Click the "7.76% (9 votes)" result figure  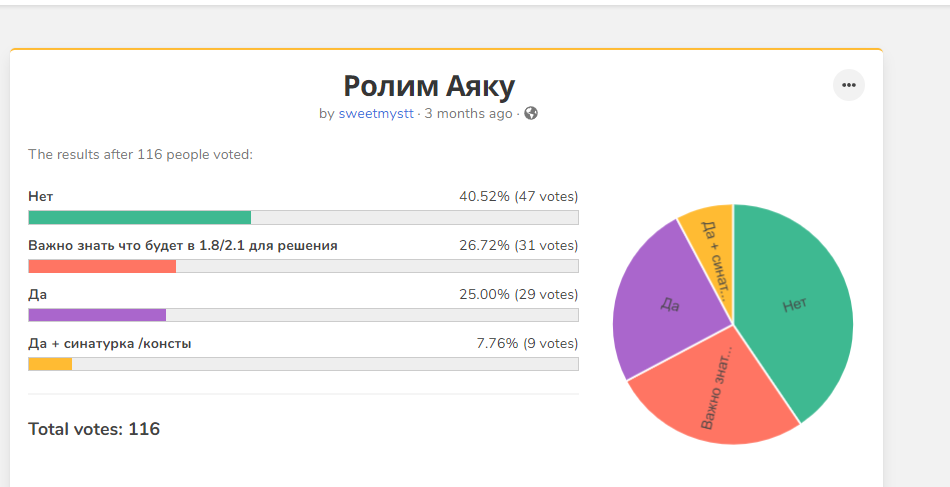pos(527,343)
